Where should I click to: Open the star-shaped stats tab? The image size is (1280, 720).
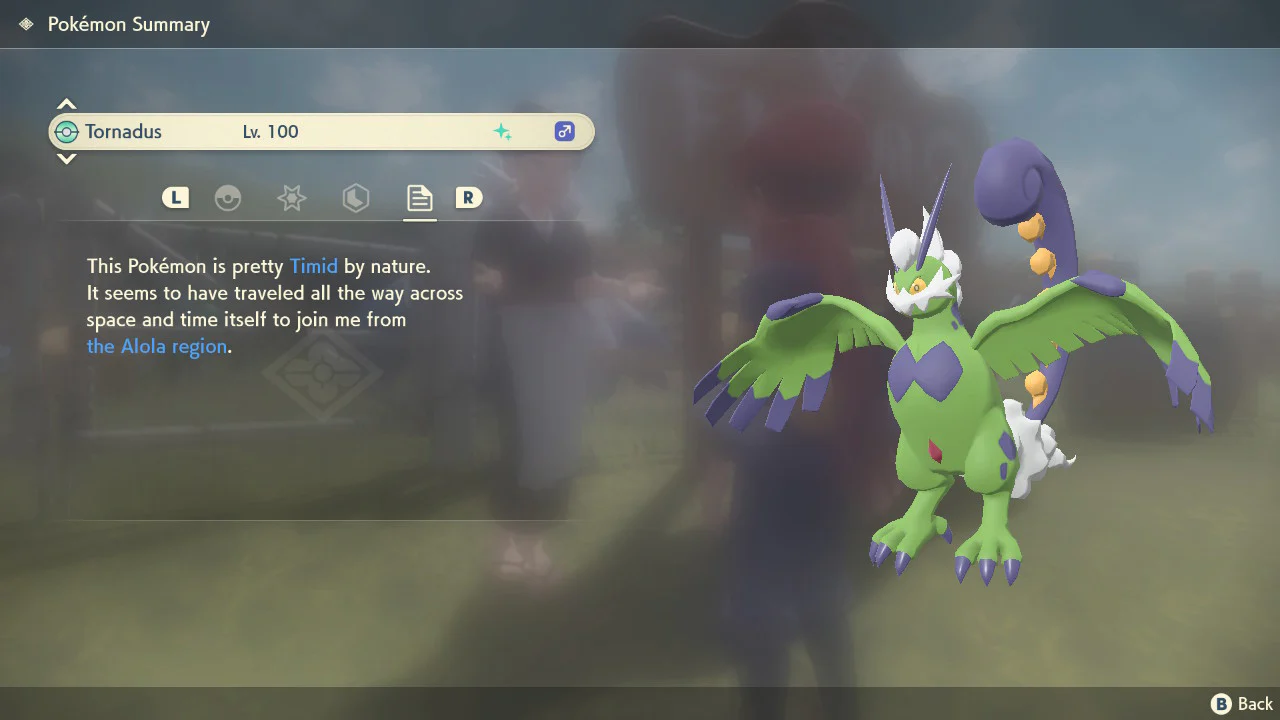click(x=292, y=198)
